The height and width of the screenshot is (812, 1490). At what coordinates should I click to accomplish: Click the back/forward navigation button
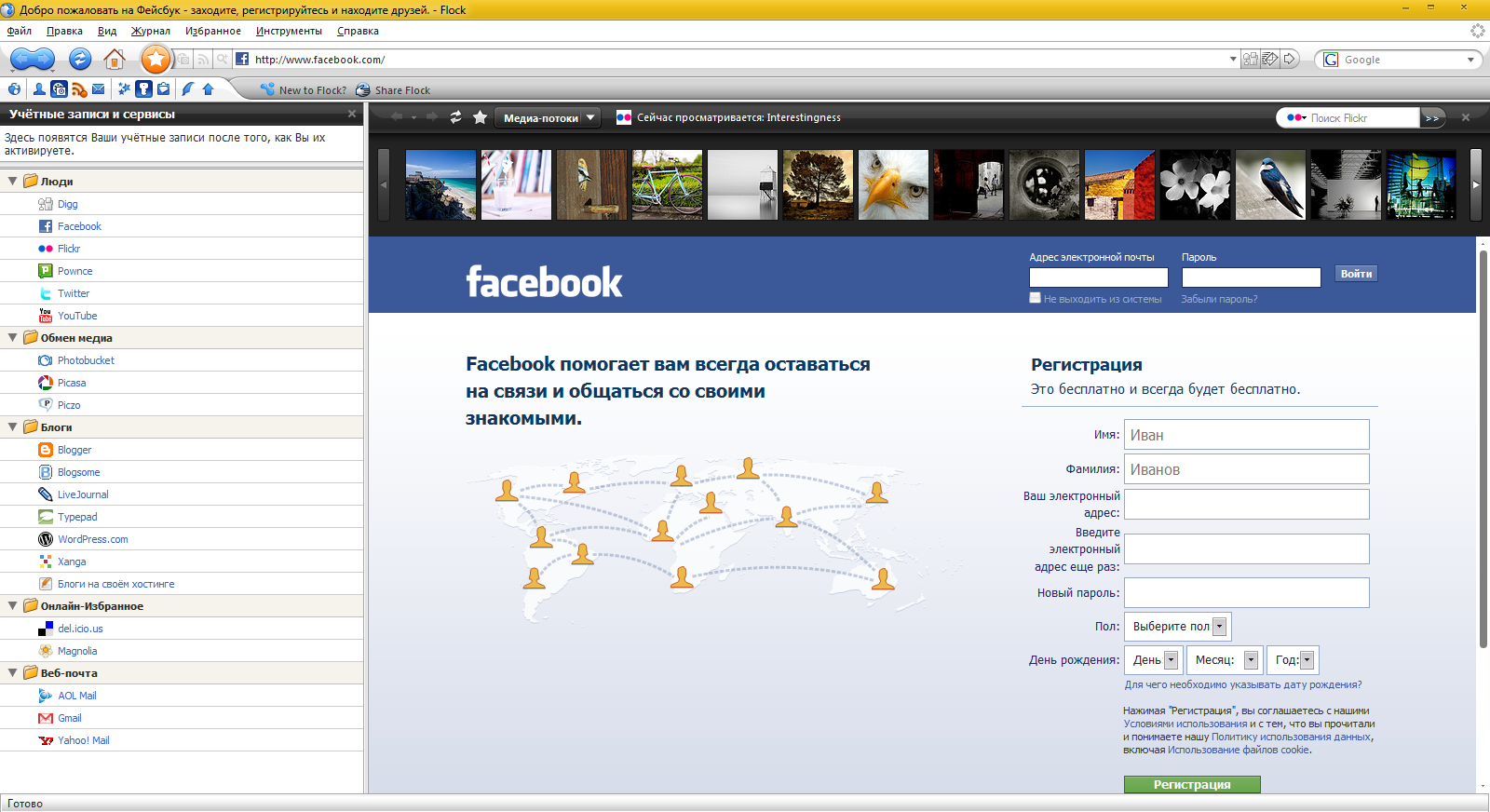[33, 60]
